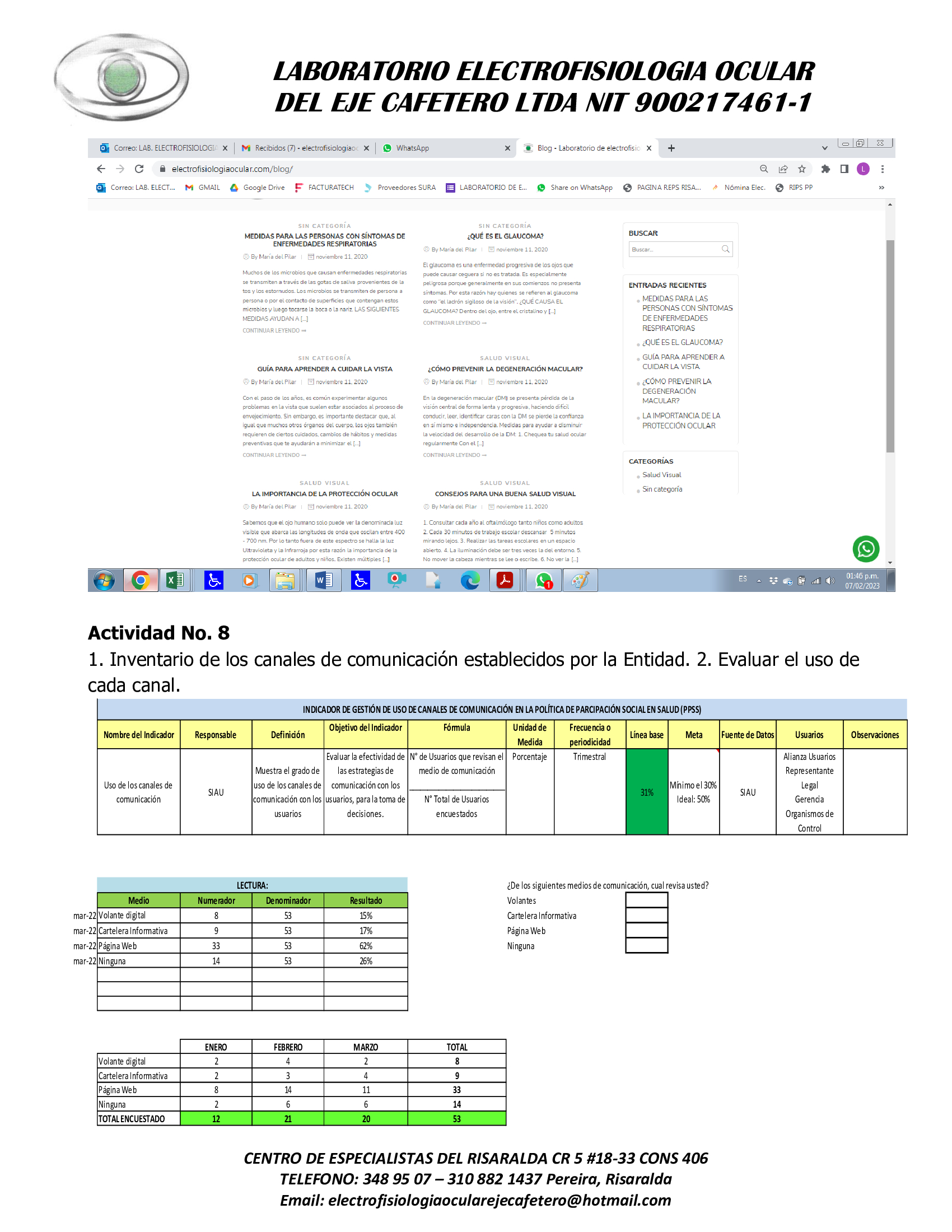Viewport: 952px width, 1232px height.
Task: Select Sin categoría in sidebar categories
Action: 662,489
